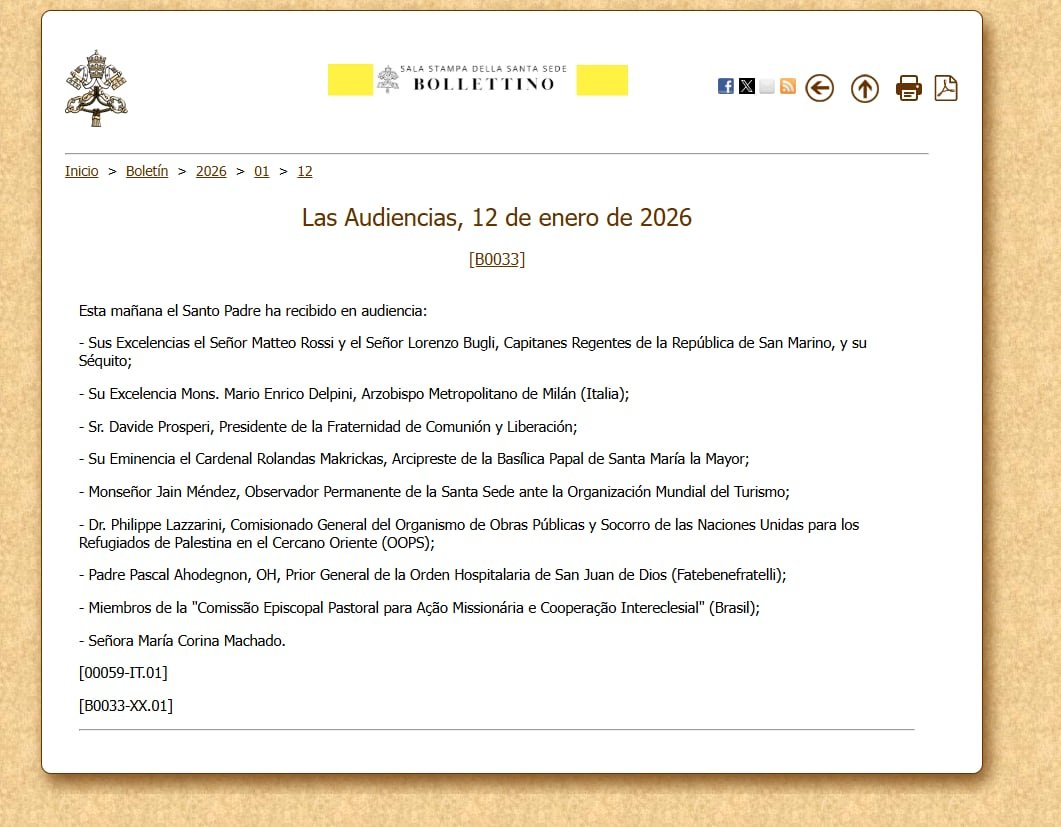Open the PDF version of the bulletin
Image resolution: width=1061 pixels, height=827 pixels.
(946, 88)
